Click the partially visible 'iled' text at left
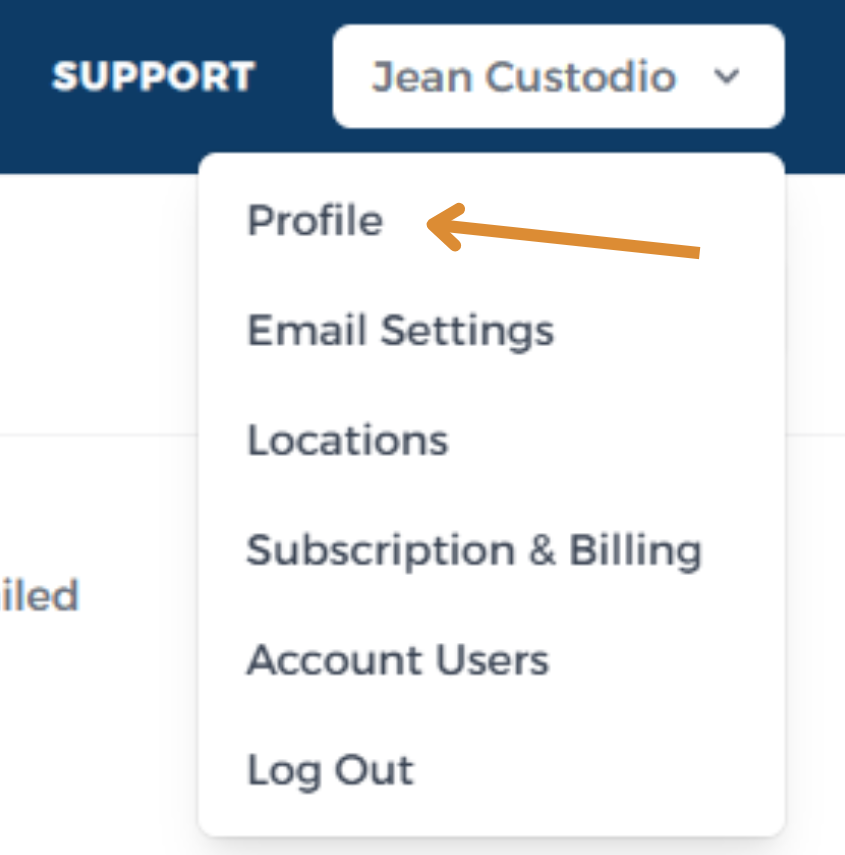The width and height of the screenshot is (845, 855). tap(39, 595)
